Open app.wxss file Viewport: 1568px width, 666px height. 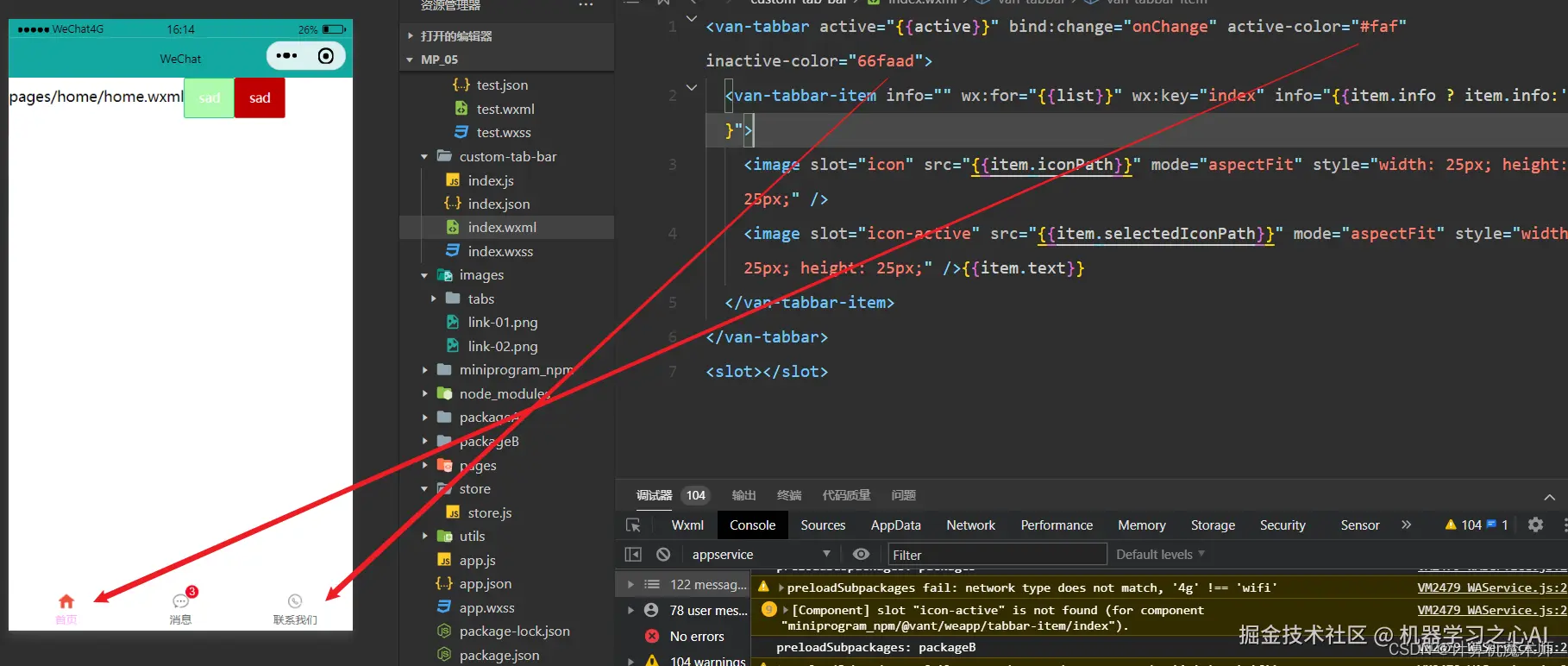486,607
